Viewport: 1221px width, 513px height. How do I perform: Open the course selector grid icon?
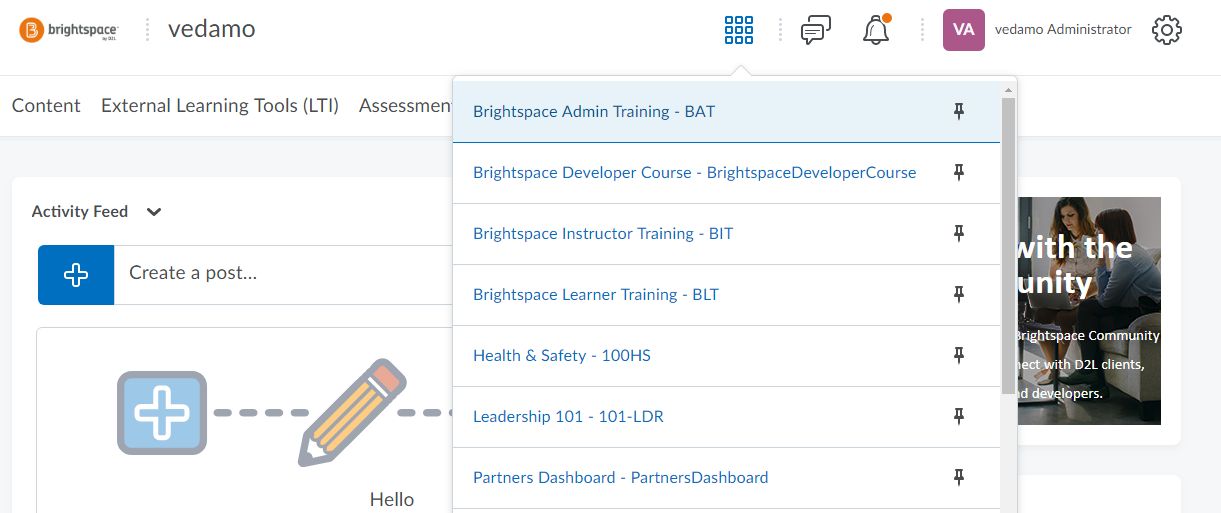click(738, 30)
